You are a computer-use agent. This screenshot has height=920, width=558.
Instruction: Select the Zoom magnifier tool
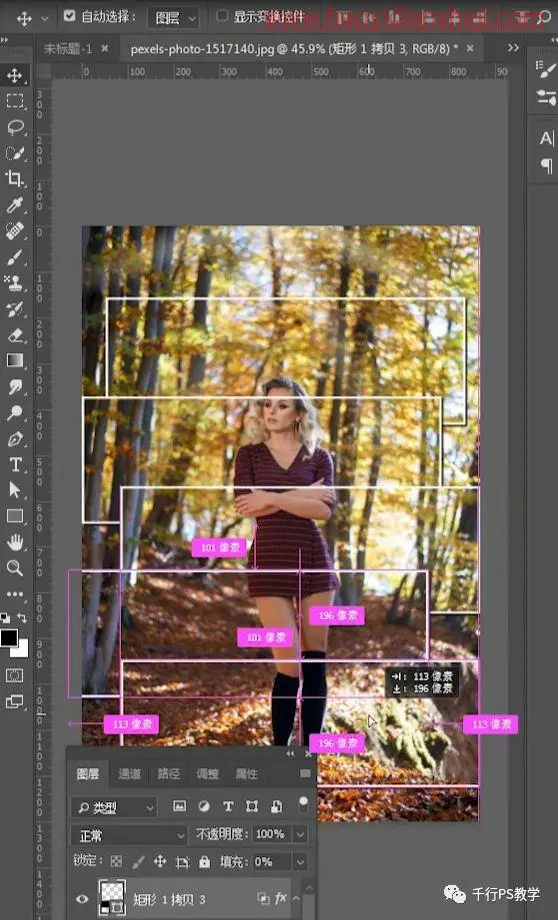tap(15, 567)
